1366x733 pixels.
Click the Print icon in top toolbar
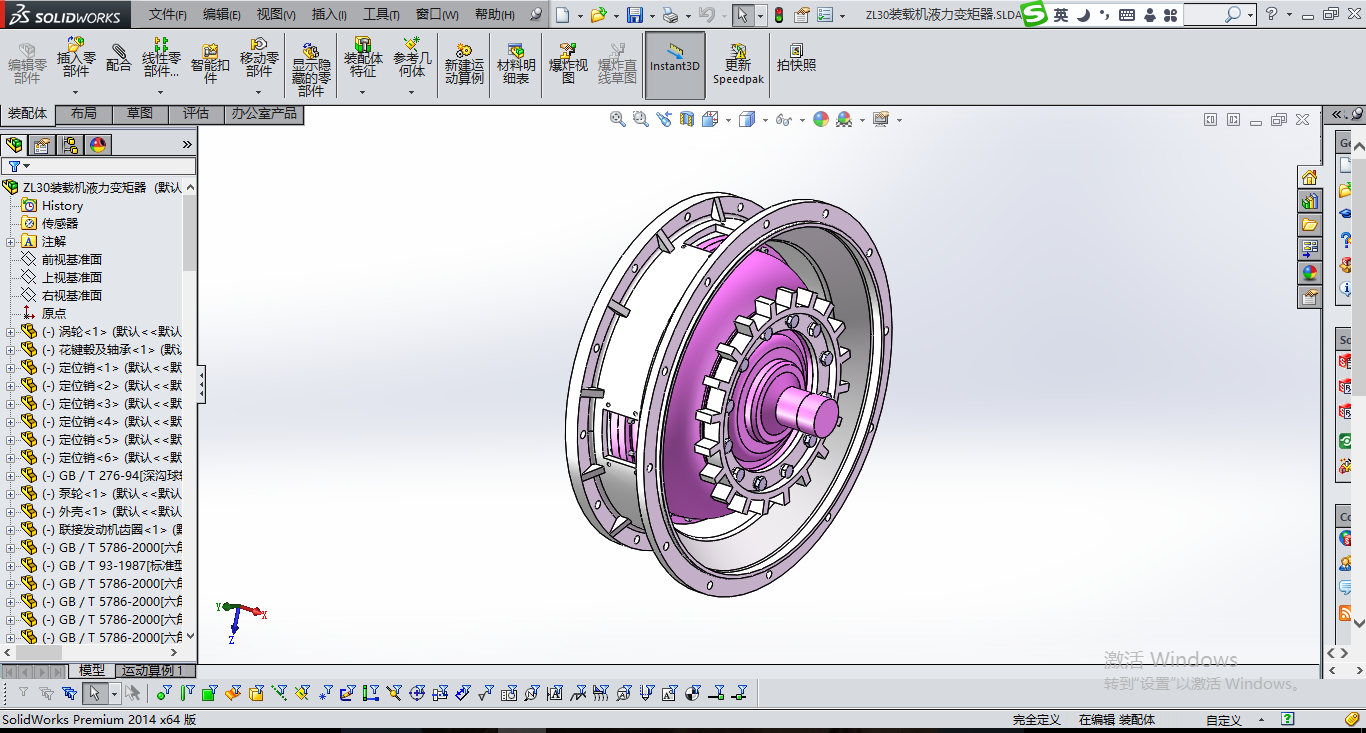pyautogui.click(x=670, y=15)
